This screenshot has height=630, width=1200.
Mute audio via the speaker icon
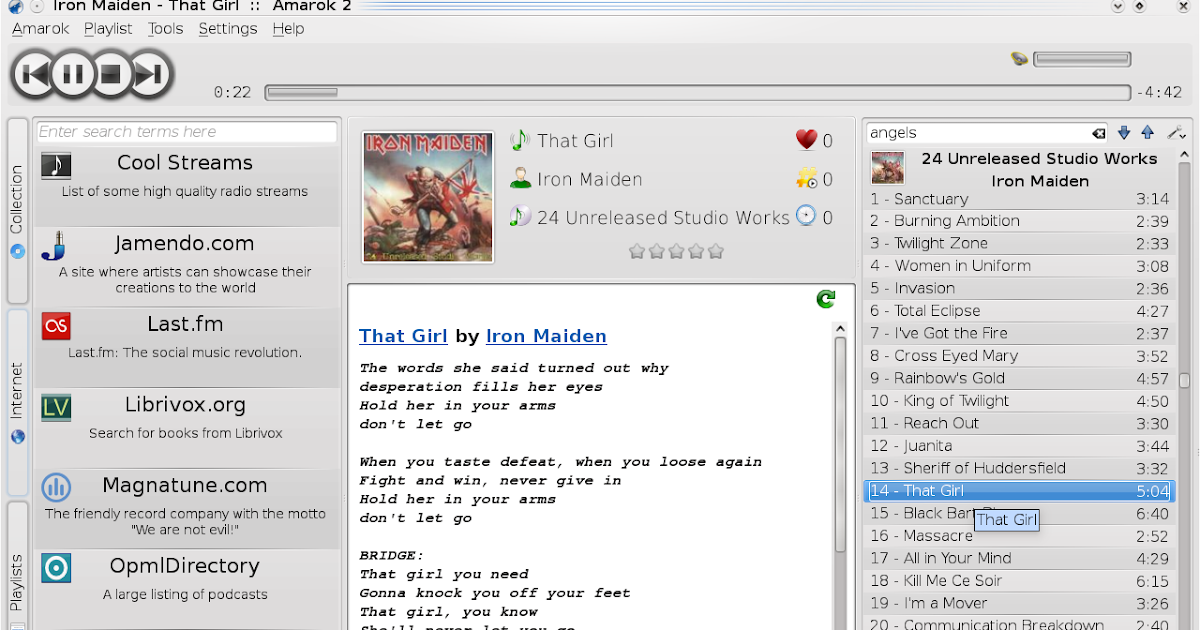click(x=1019, y=58)
